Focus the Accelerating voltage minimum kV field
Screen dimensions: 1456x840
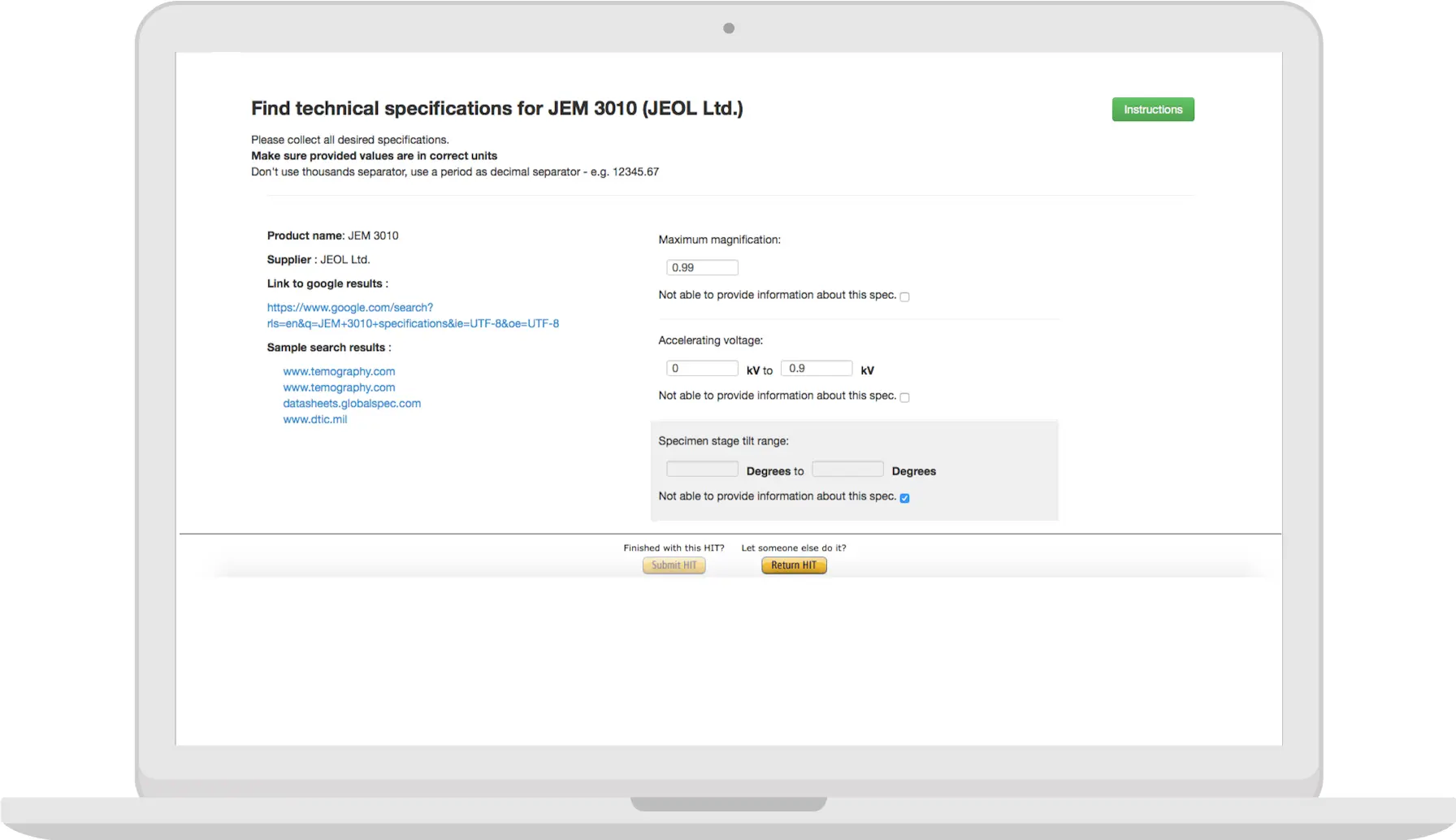pos(702,368)
